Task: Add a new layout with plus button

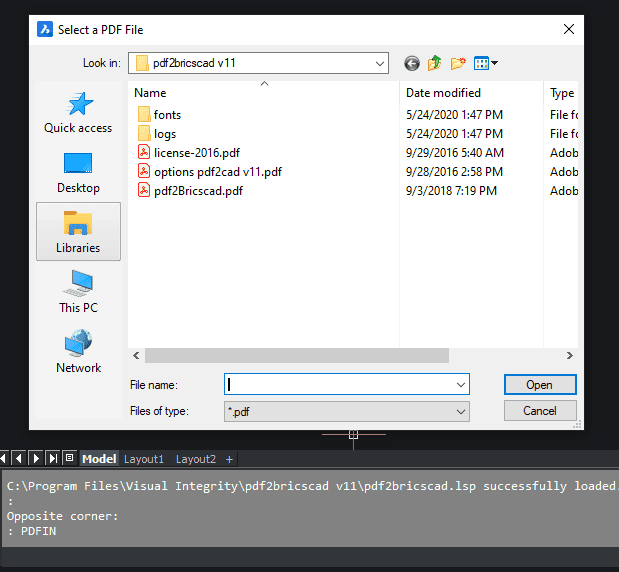Action: [x=229, y=459]
